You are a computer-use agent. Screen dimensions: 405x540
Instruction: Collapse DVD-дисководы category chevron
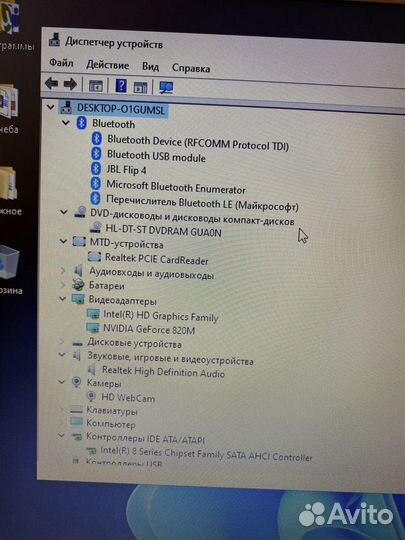coord(64,212)
